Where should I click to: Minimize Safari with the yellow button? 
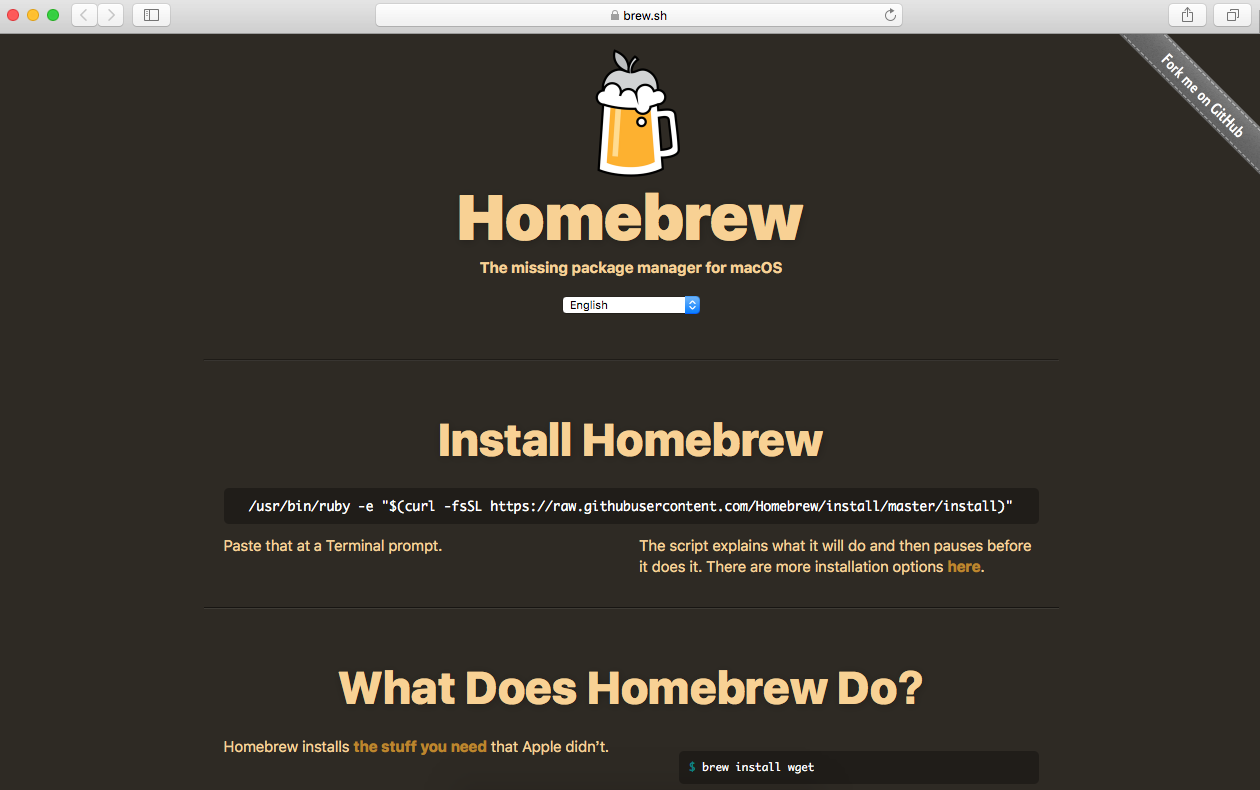pyautogui.click(x=33, y=15)
